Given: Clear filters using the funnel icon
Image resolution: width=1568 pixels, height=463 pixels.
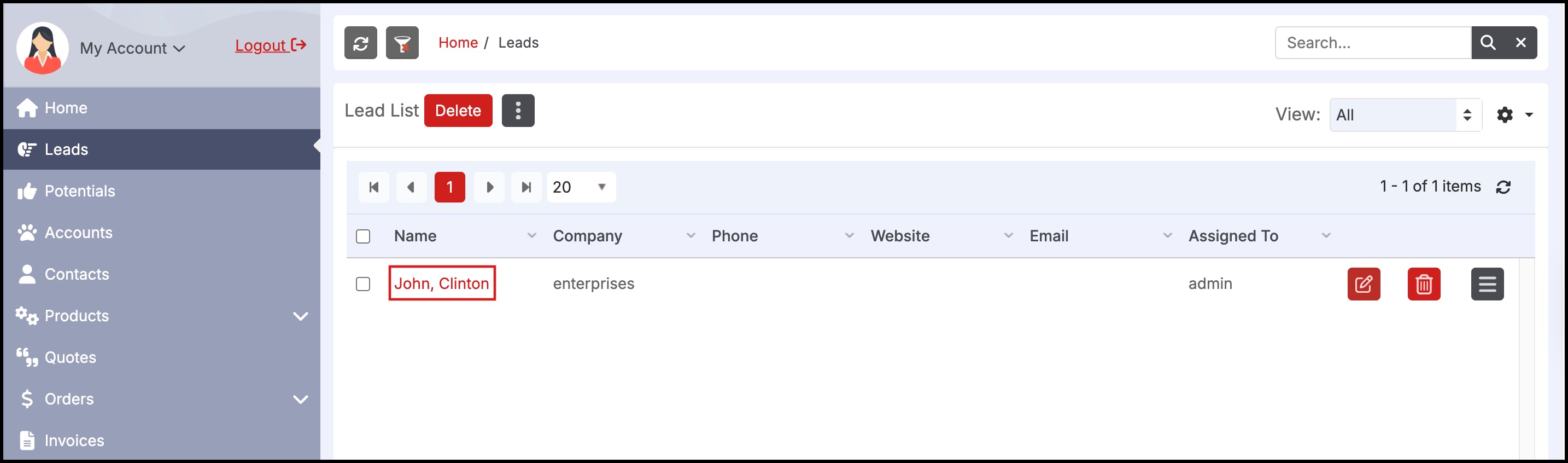Looking at the screenshot, I should coord(402,43).
